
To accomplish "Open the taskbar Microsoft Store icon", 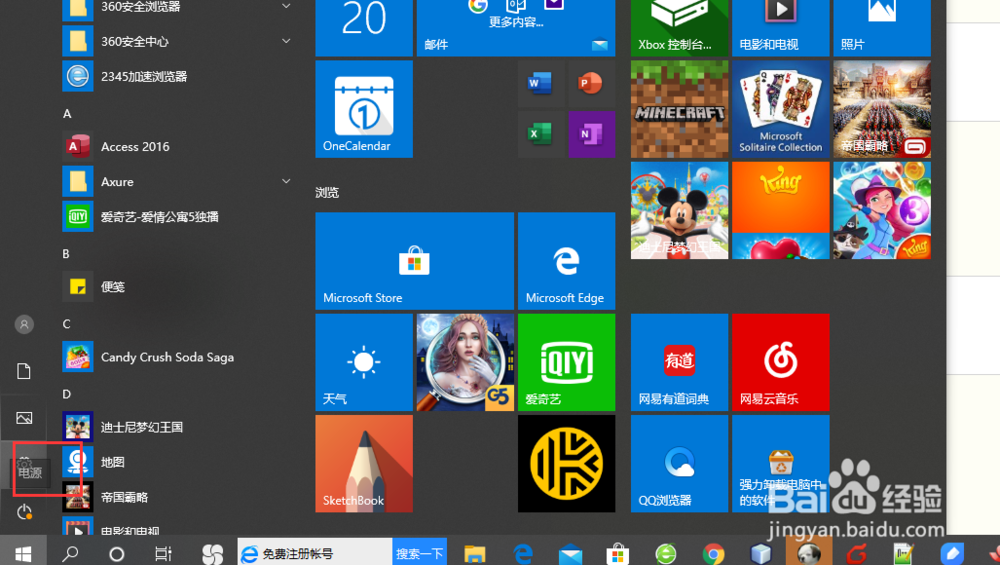I will 617,554.
